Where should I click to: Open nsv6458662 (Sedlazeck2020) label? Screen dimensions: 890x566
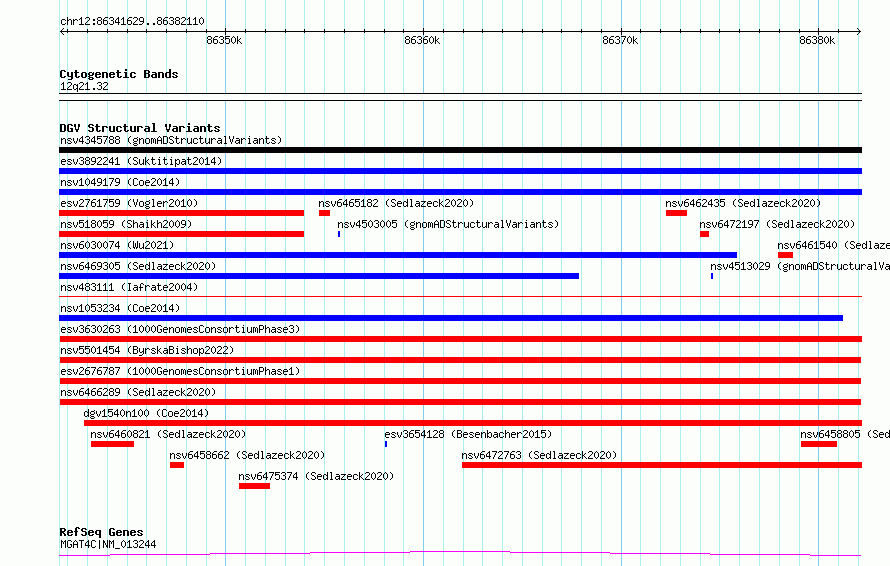pyautogui.click(x=247, y=455)
